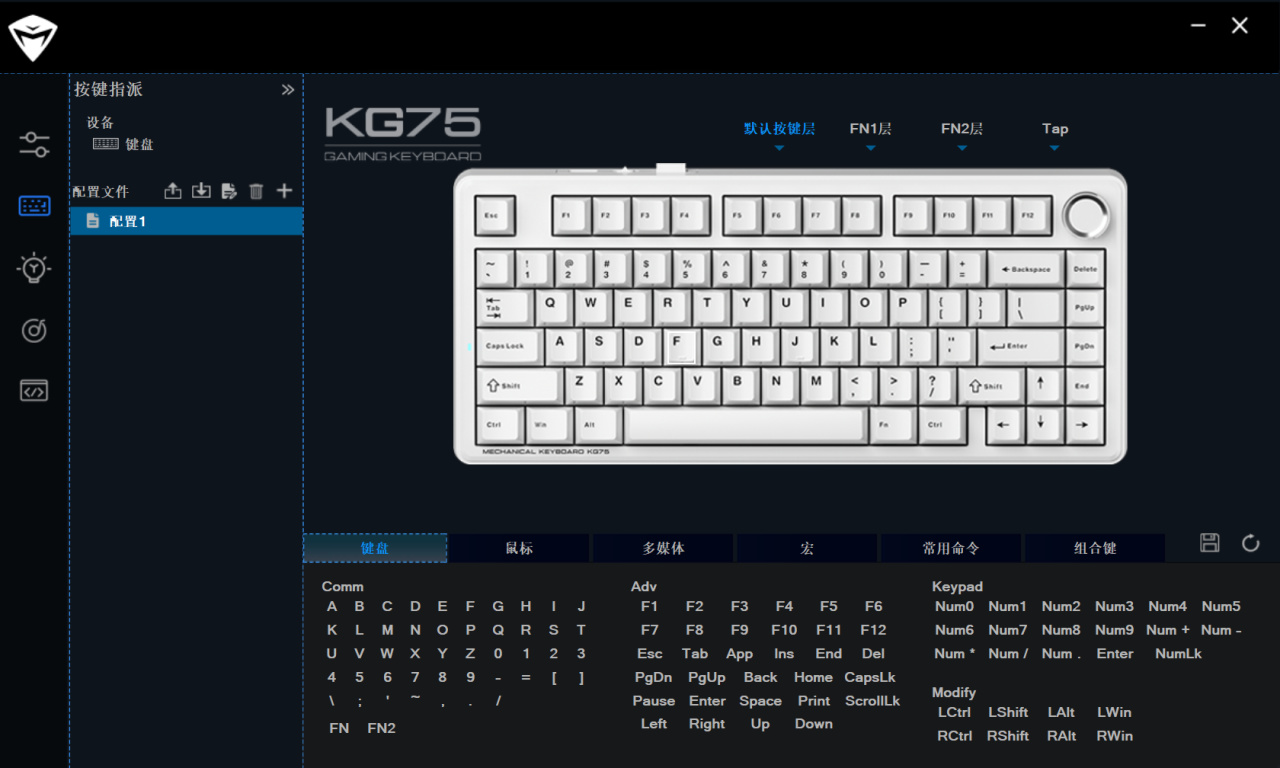The image size is (1280, 768).
Task: Save key assignments with floppy disk icon
Action: [1210, 543]
